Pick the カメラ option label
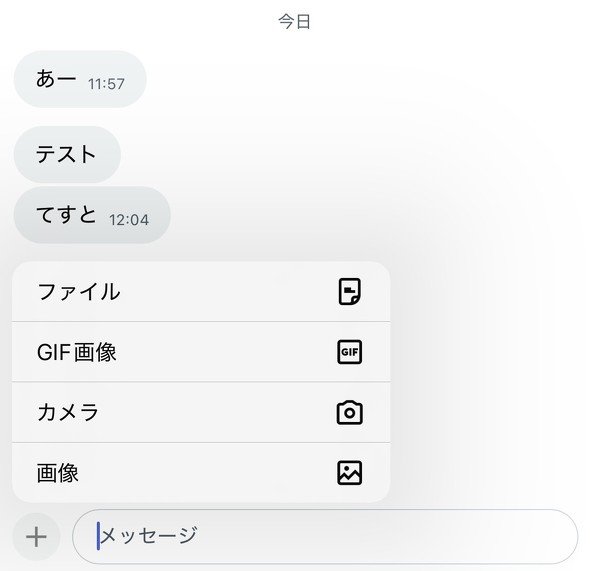This screenshot has height=571, width=590. coord(68,412)
